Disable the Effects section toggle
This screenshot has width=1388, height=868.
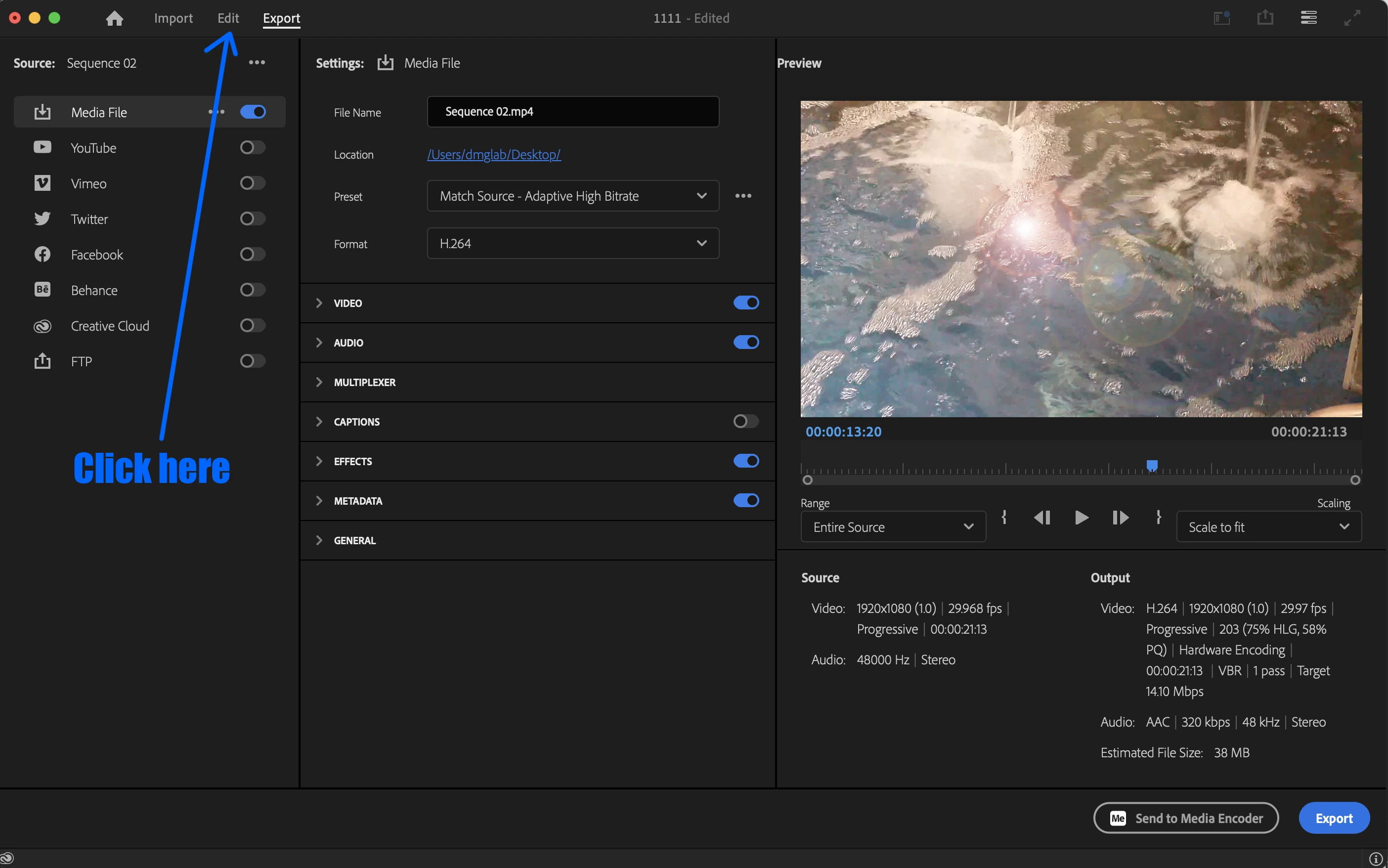coord(746,461)
